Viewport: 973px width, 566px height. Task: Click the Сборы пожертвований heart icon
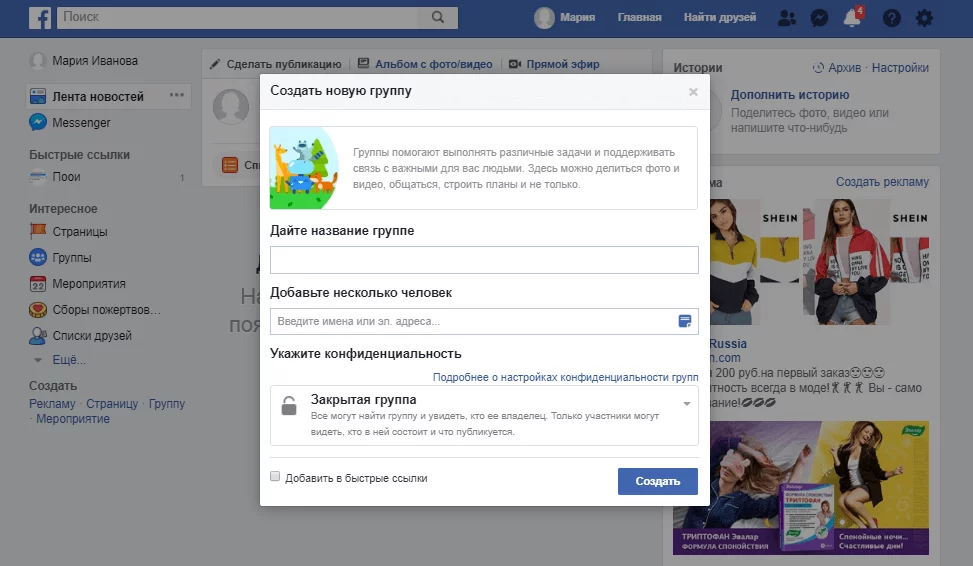click(x=38, y=310)
